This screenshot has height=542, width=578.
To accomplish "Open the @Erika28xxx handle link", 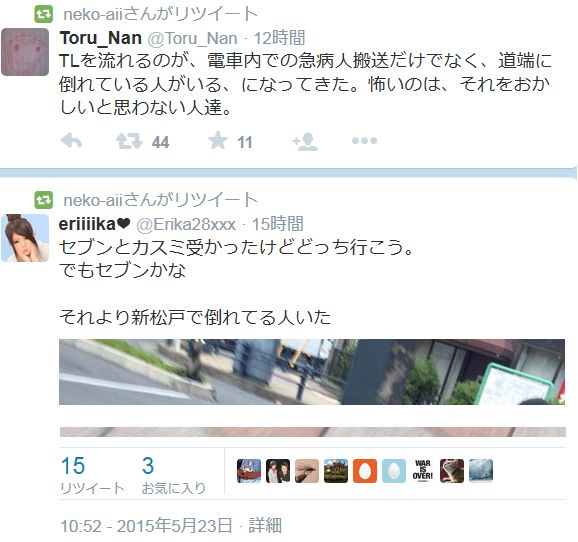I will 186,225.
